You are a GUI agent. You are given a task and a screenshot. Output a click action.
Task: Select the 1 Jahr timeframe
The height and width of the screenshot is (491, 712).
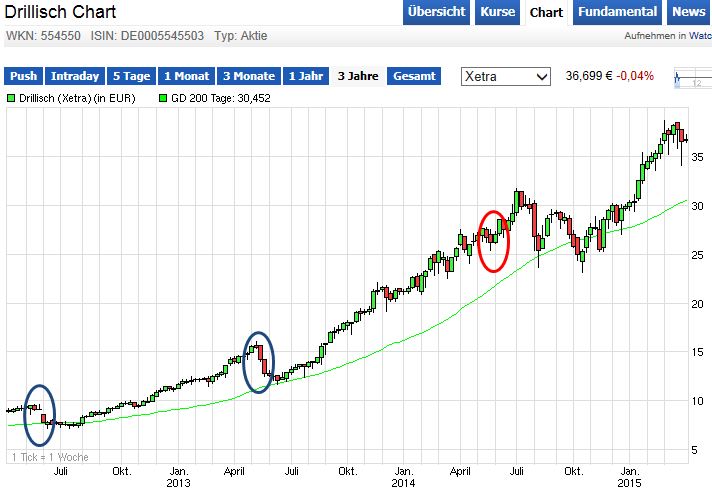(x=306, y=76)
